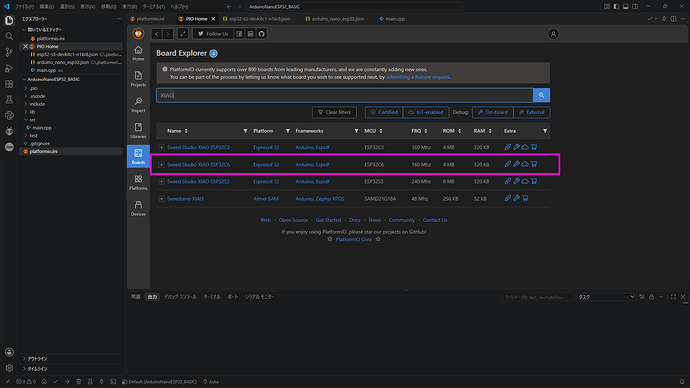The image size is (690, 388).
Task: Open the Name column filter dropdown
Action: coord(245,131)
